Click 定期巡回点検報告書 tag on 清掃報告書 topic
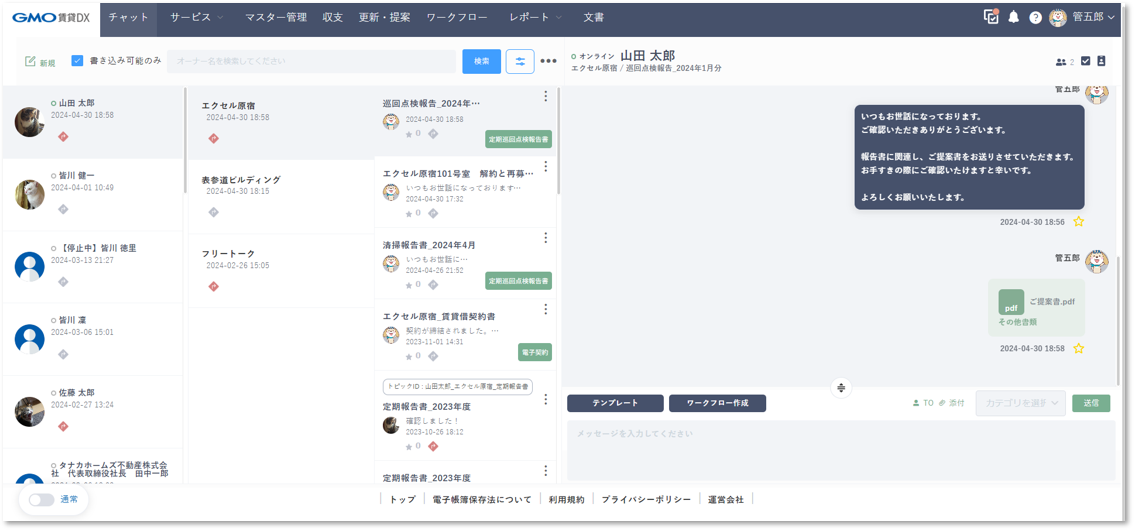Screen dimensions: 1134x530 (518, 281)
